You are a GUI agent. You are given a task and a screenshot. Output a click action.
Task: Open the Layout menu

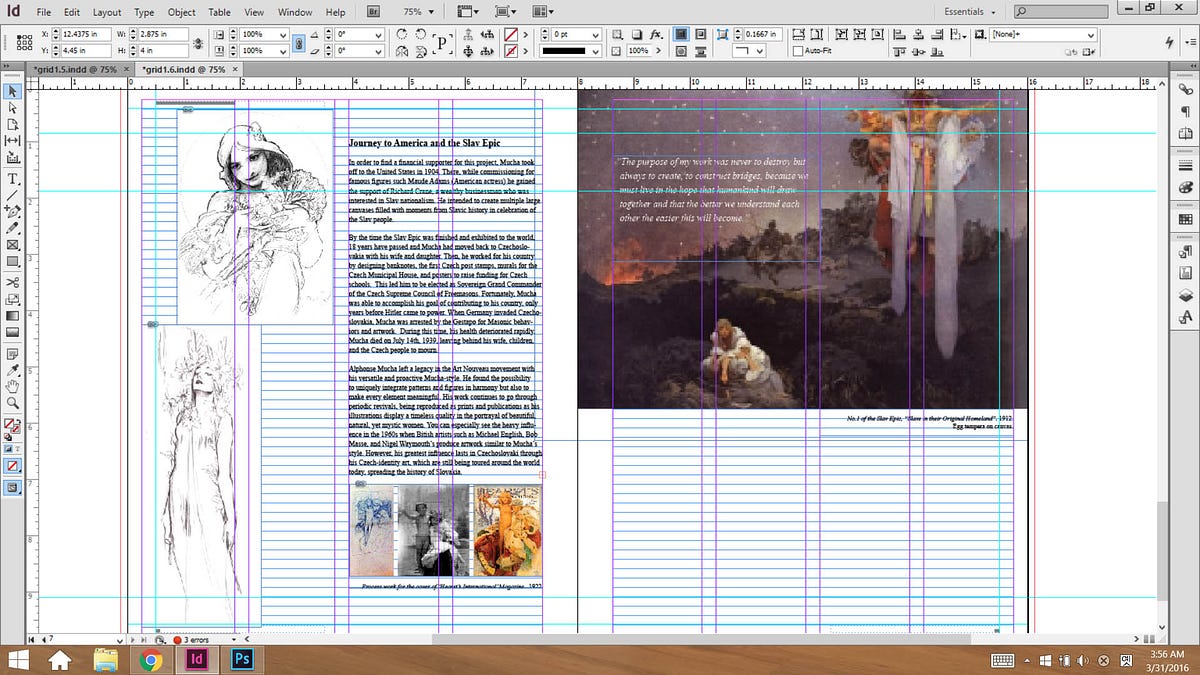[107, 12]
